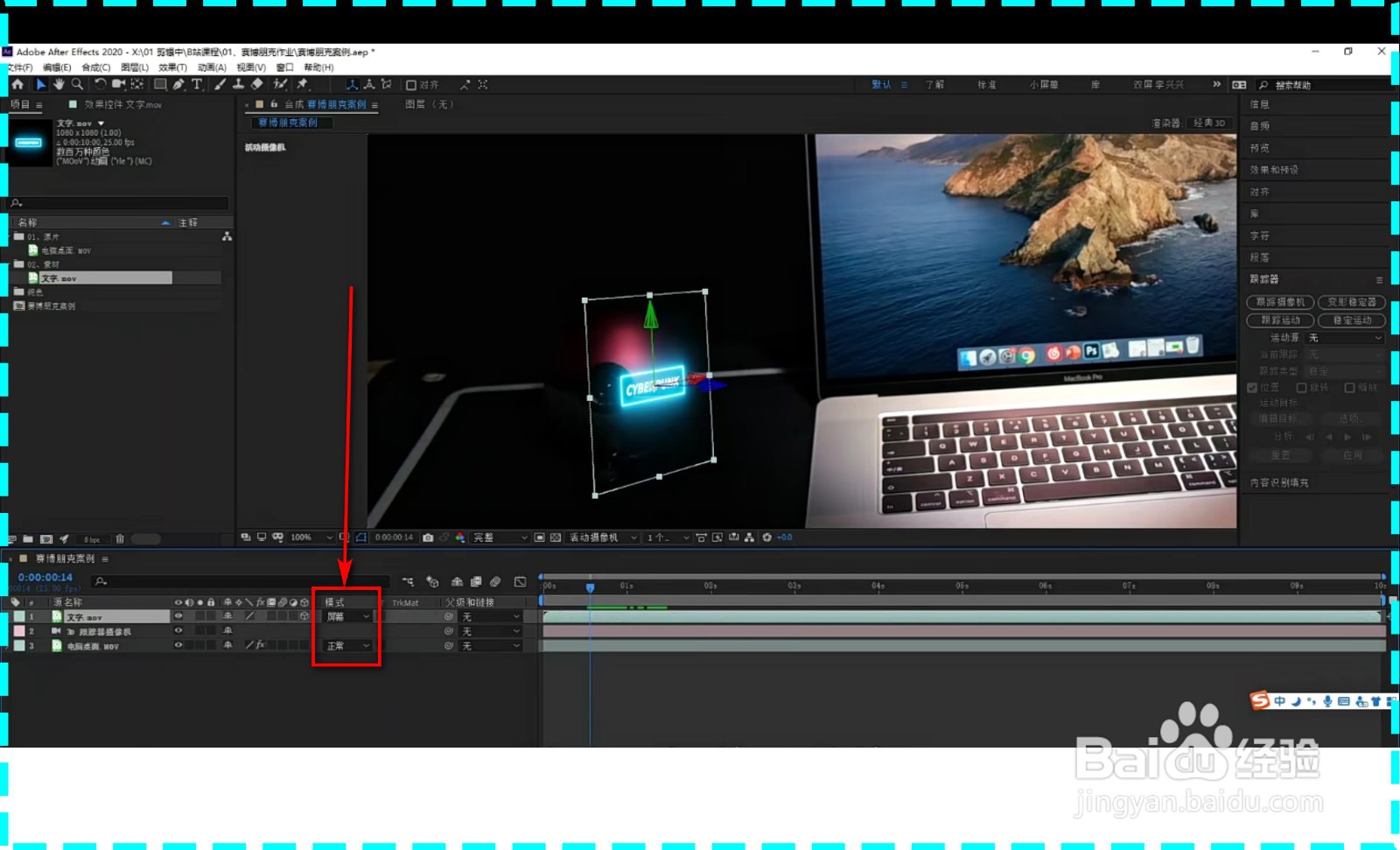The image size is (1400, 850).
Task: Click the view axis mode icon
Action: click(x=386, y=84)
